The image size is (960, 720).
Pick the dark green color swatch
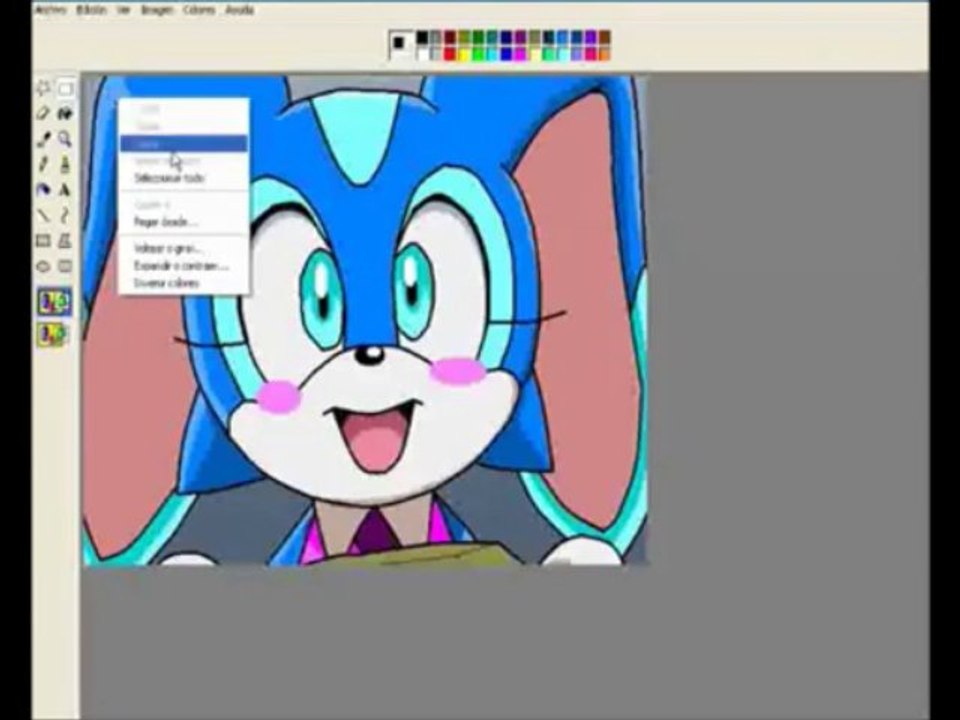coord(478,37)
